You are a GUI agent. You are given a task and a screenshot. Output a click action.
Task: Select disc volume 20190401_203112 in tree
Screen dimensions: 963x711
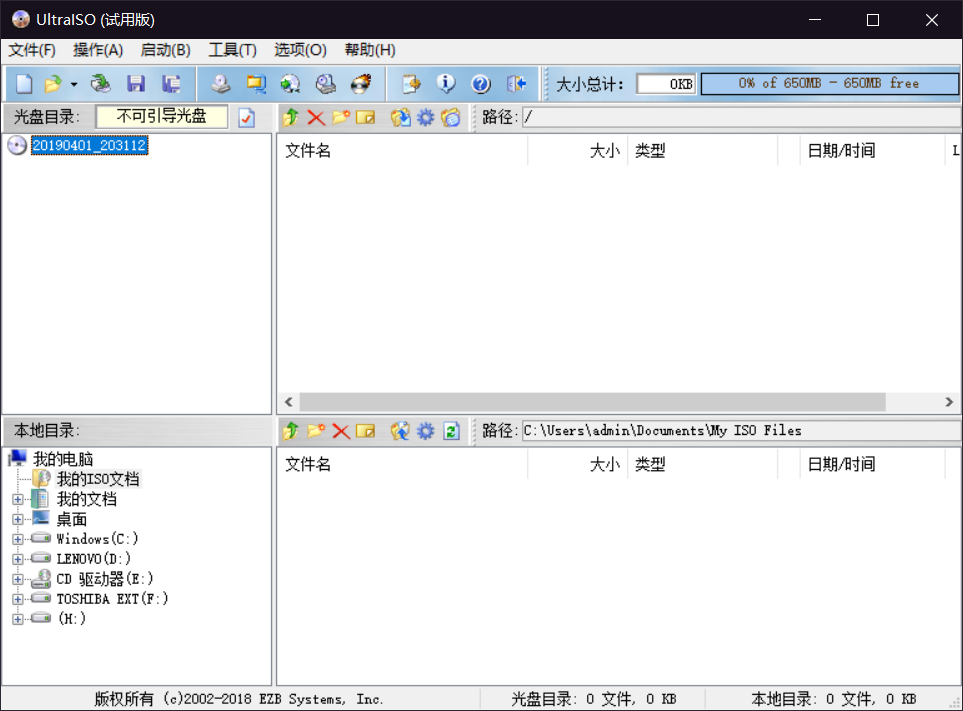tap(90, 146)
